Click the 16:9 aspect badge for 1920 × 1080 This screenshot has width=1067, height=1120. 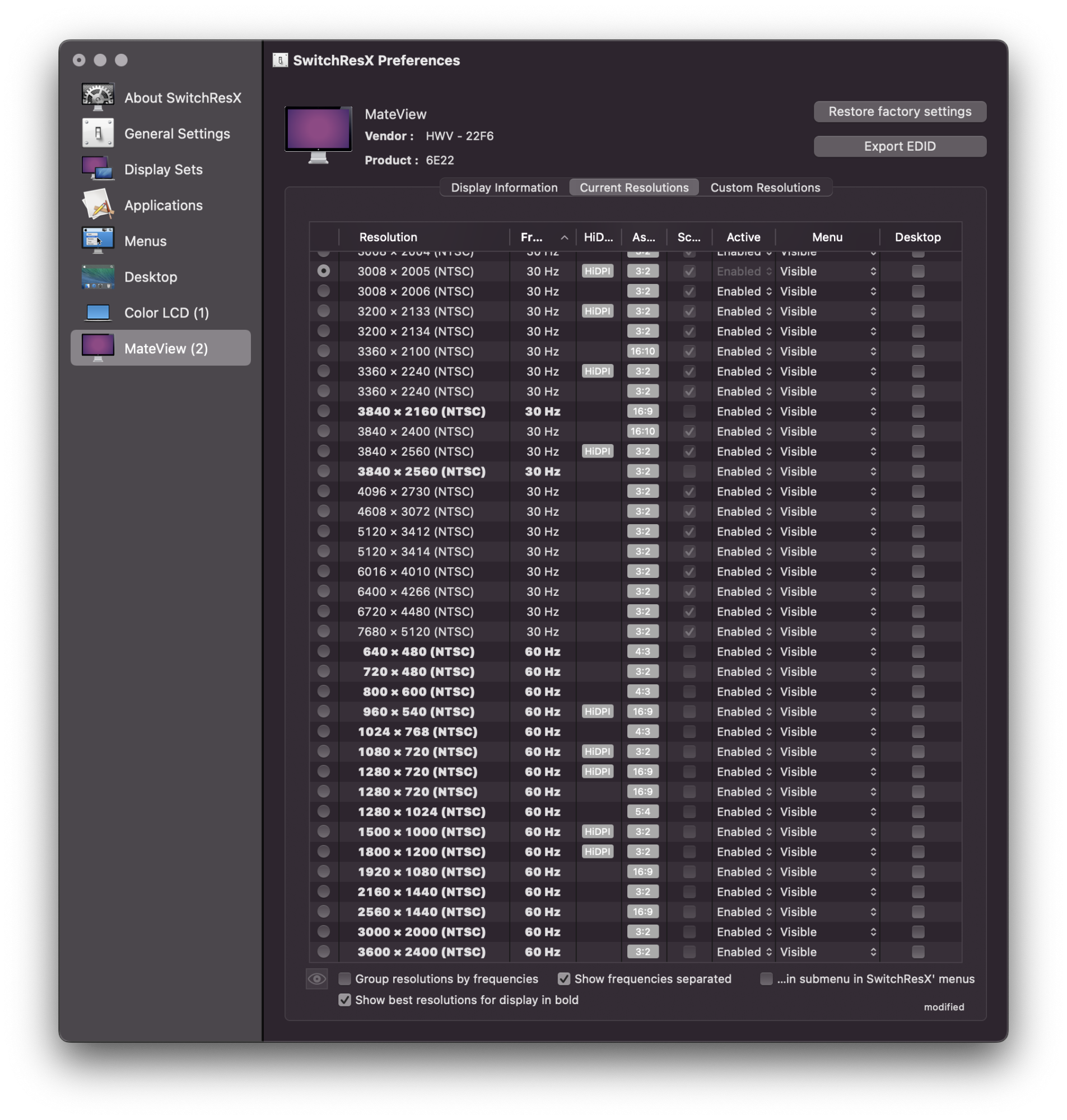(x=642, y=871)
